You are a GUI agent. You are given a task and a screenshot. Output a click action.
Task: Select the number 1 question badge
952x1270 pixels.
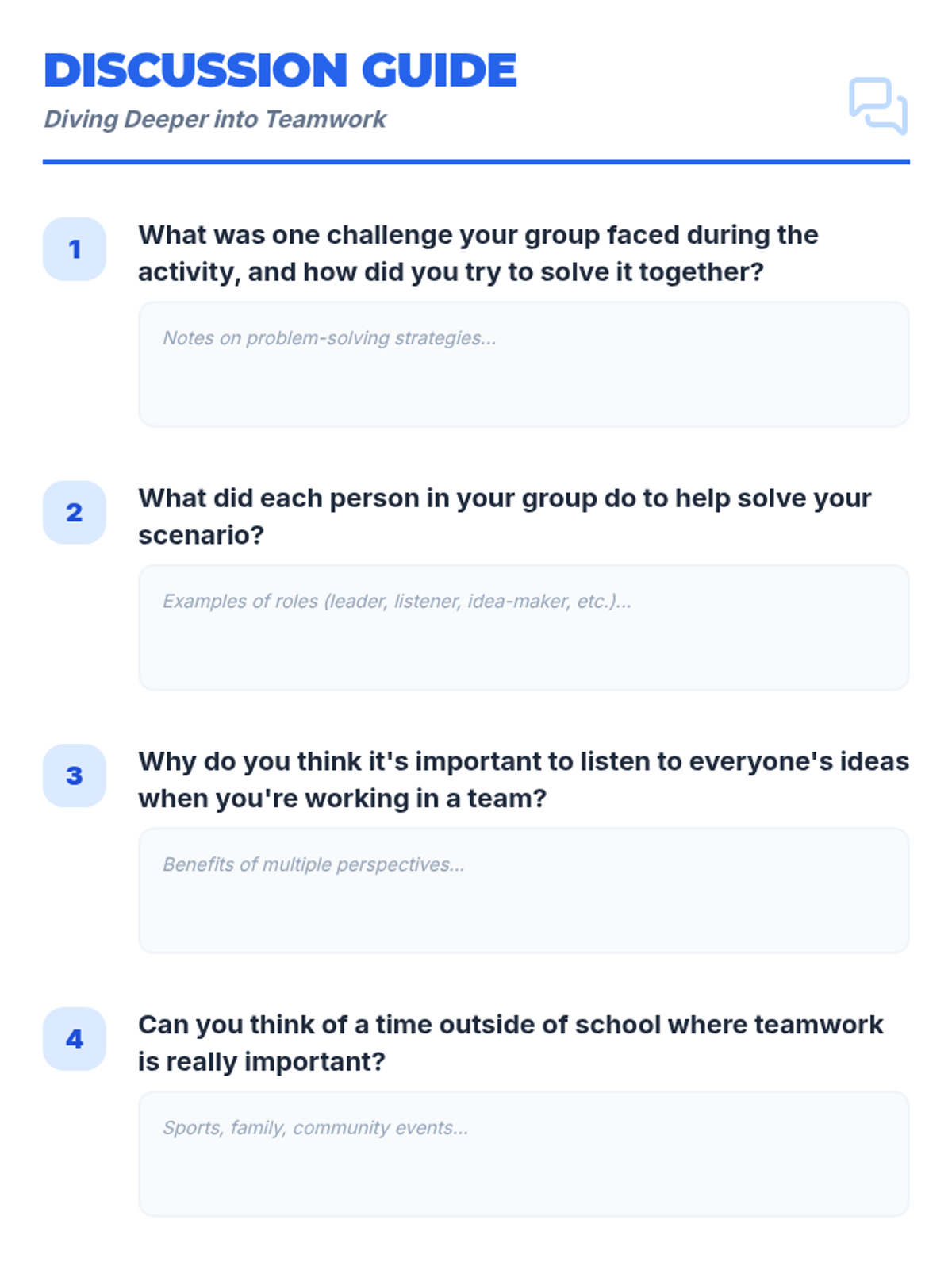click(75, 249)
